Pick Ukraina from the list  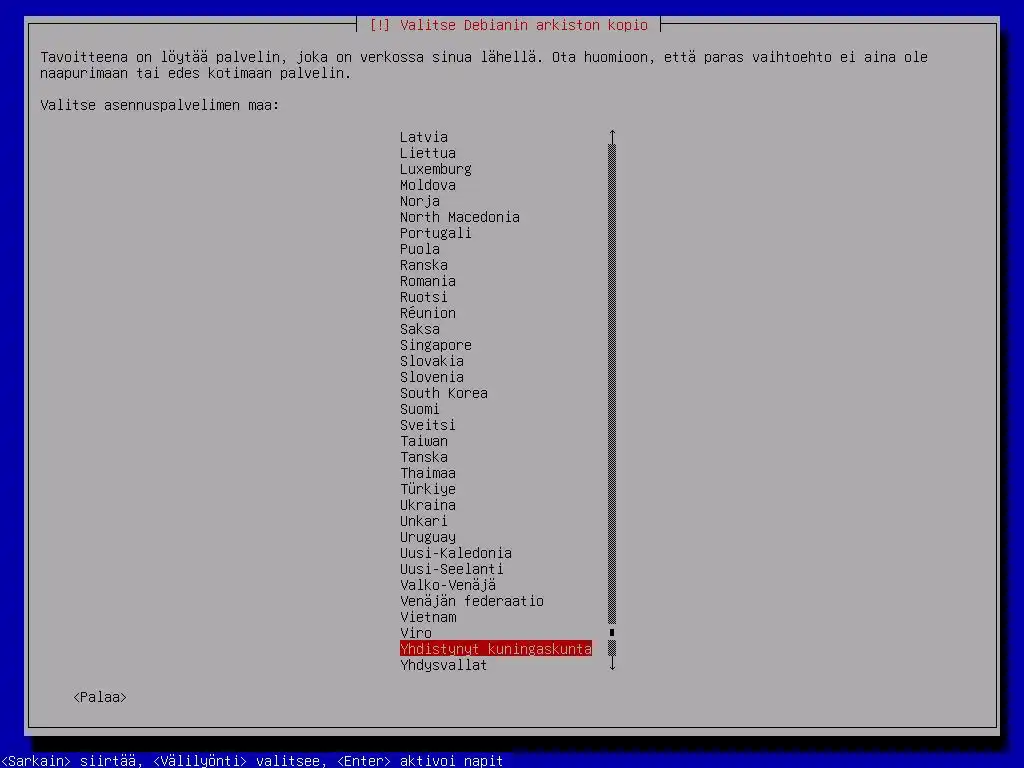[428, 505]
